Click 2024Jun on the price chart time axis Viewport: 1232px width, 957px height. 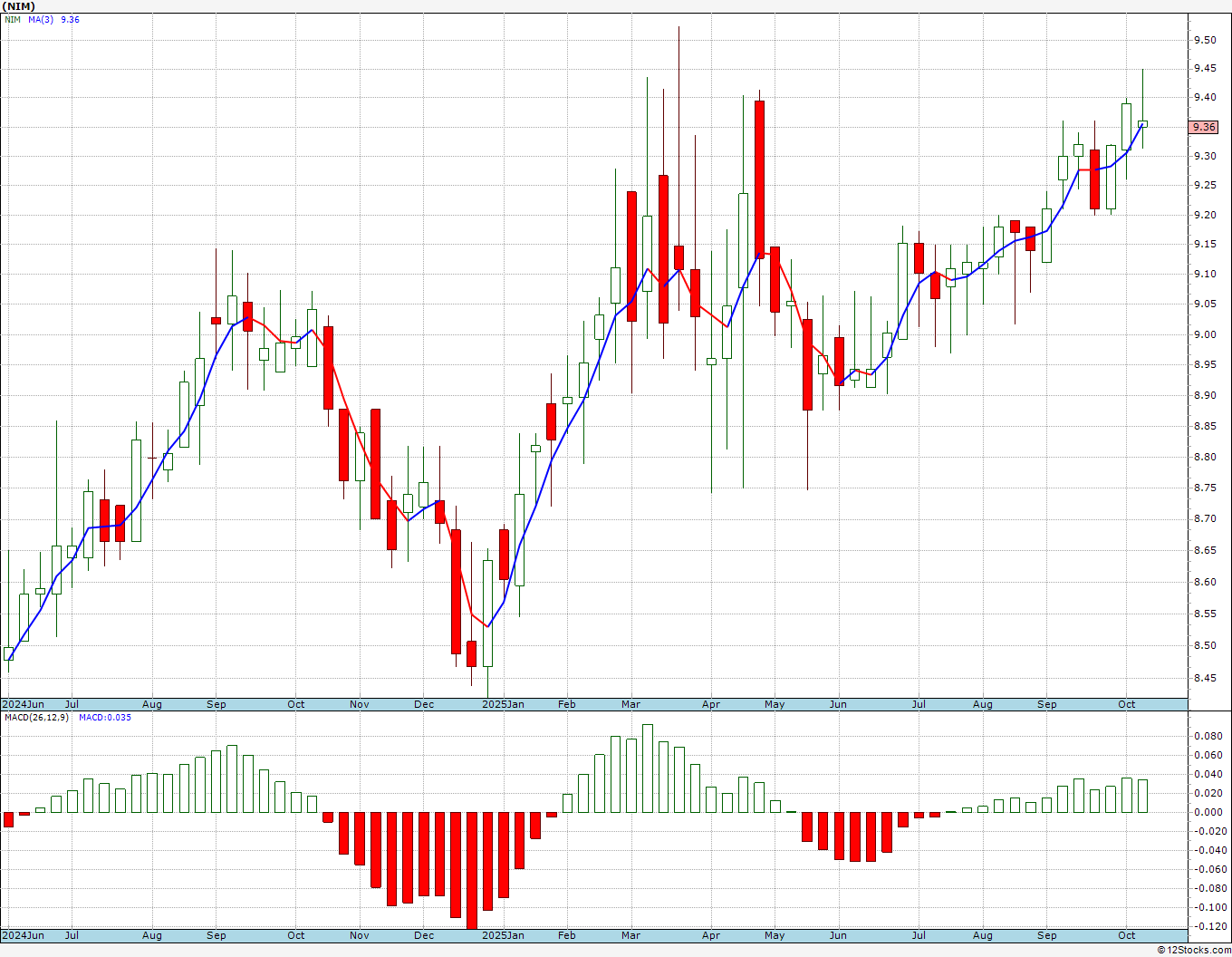[23, 704]
